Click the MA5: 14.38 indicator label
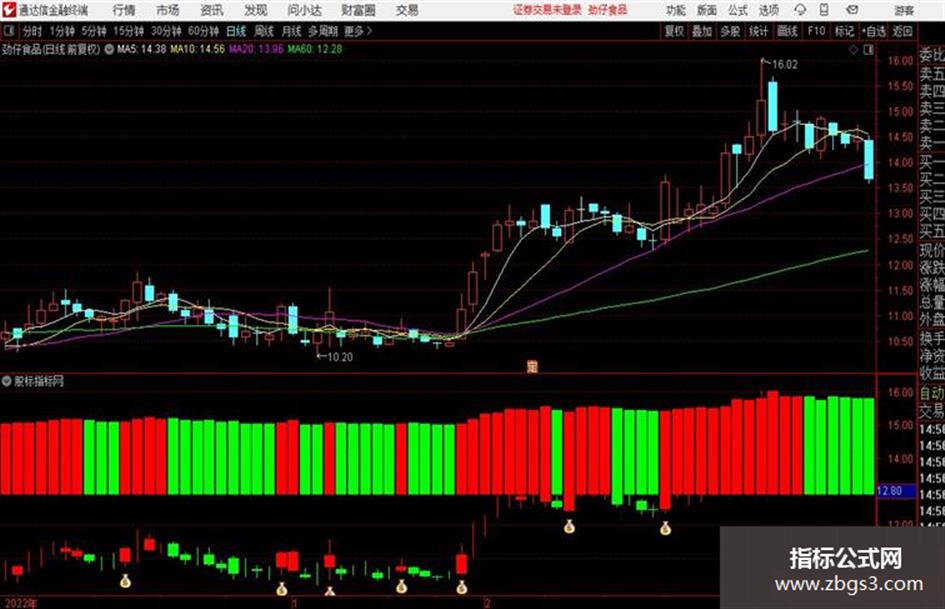Viewport: 945px width, 609px height. pos(142,49)
